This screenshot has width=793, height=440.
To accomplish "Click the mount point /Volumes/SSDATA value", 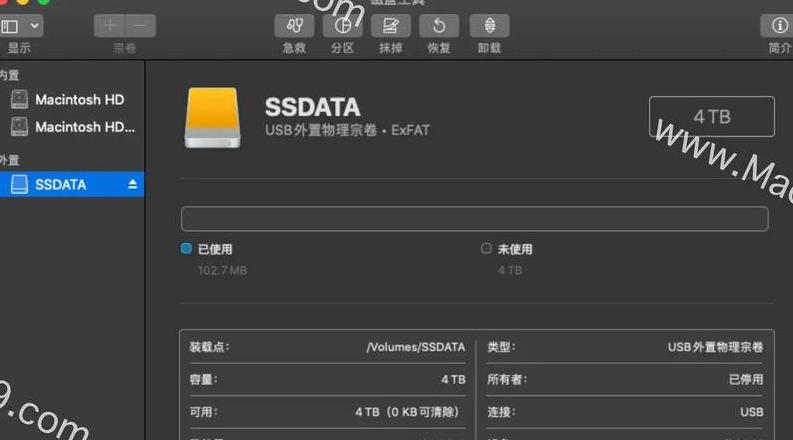I will (416, 347).
